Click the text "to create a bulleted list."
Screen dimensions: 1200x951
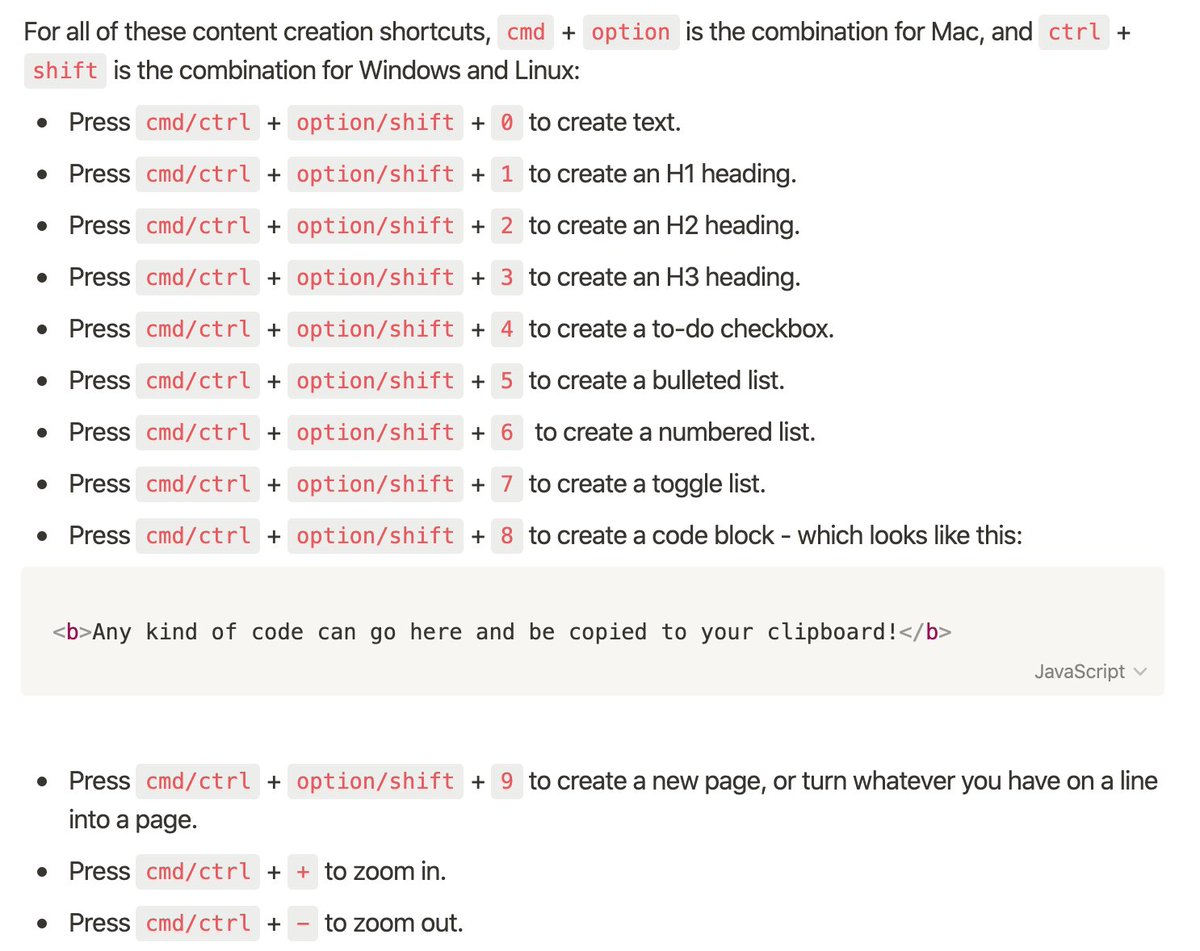(657, 381)
